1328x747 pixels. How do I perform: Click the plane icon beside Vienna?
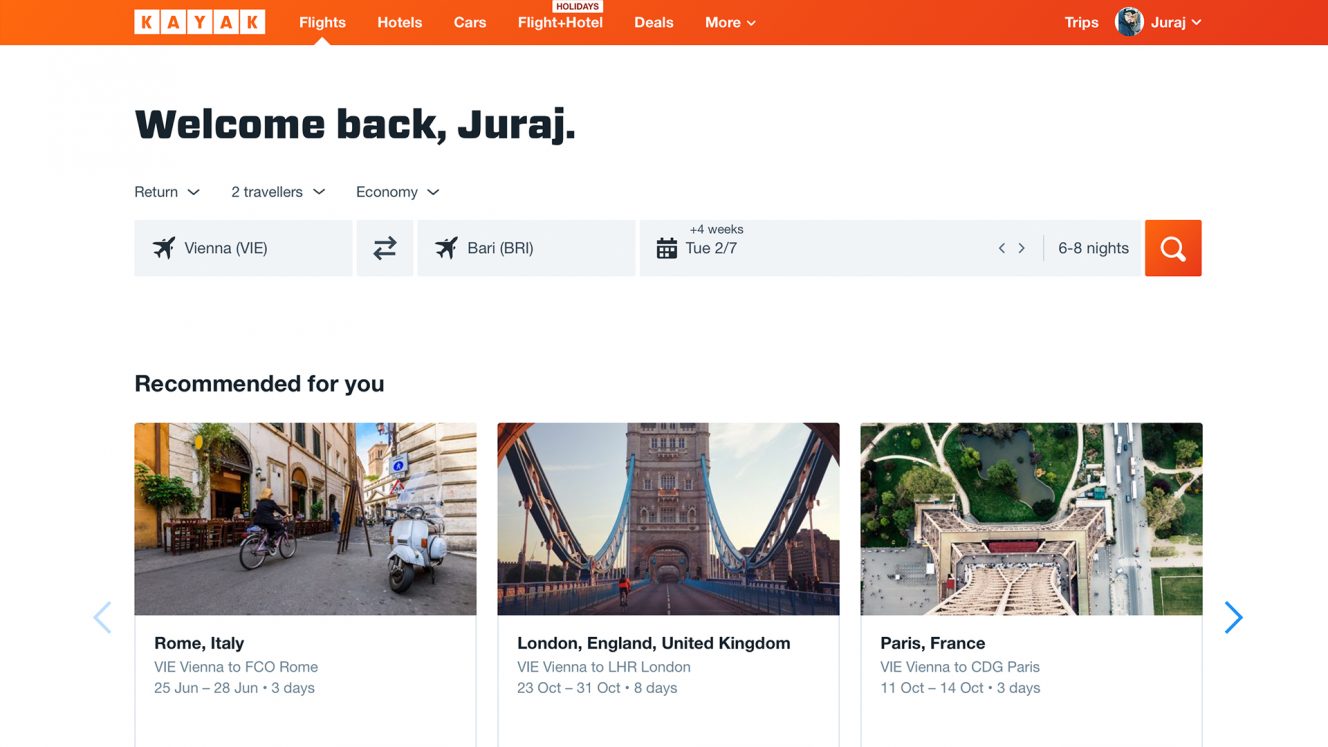[x=164, y=248]
